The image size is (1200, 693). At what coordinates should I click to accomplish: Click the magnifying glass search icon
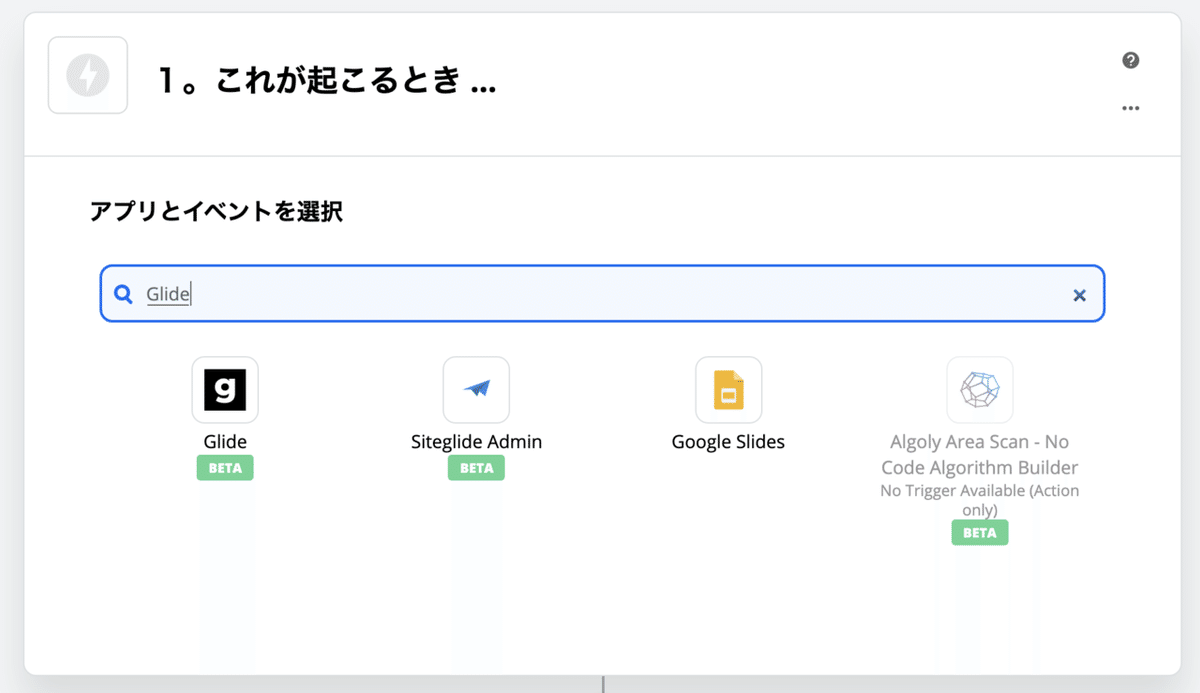coord(122,294)
